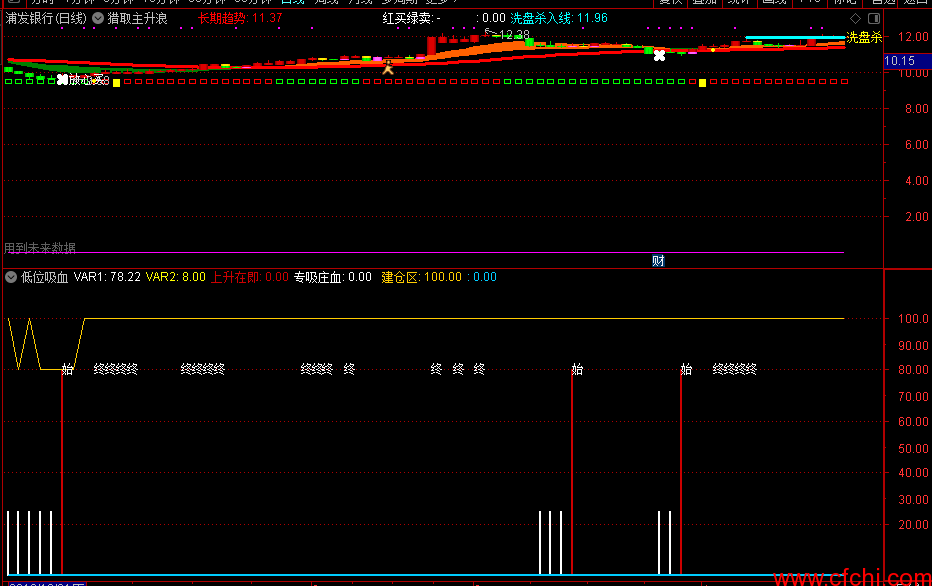Select the 红买绿卖 indicator label
The width and height of the screenshot is (932, 586).
[411, 18]
